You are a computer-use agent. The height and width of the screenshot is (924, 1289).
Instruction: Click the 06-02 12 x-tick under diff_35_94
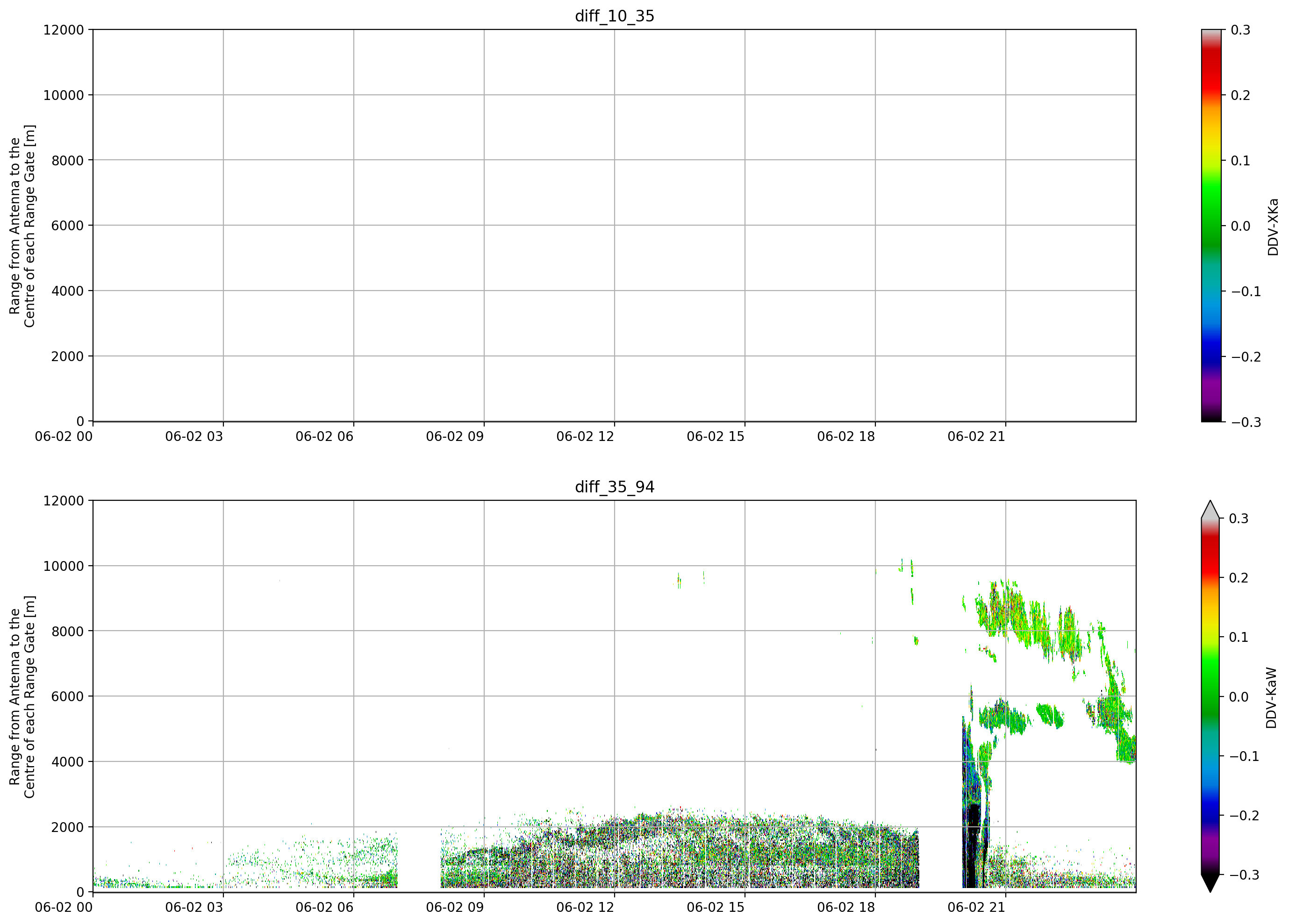(586, 907)
